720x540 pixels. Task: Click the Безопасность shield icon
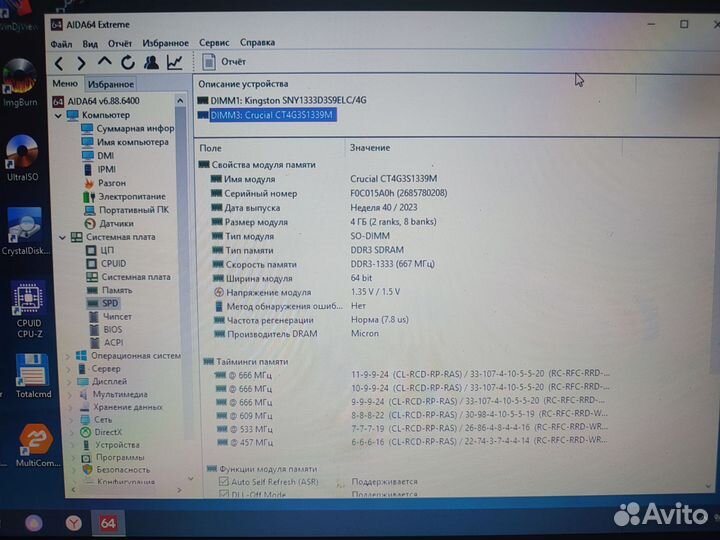(87, 470)
